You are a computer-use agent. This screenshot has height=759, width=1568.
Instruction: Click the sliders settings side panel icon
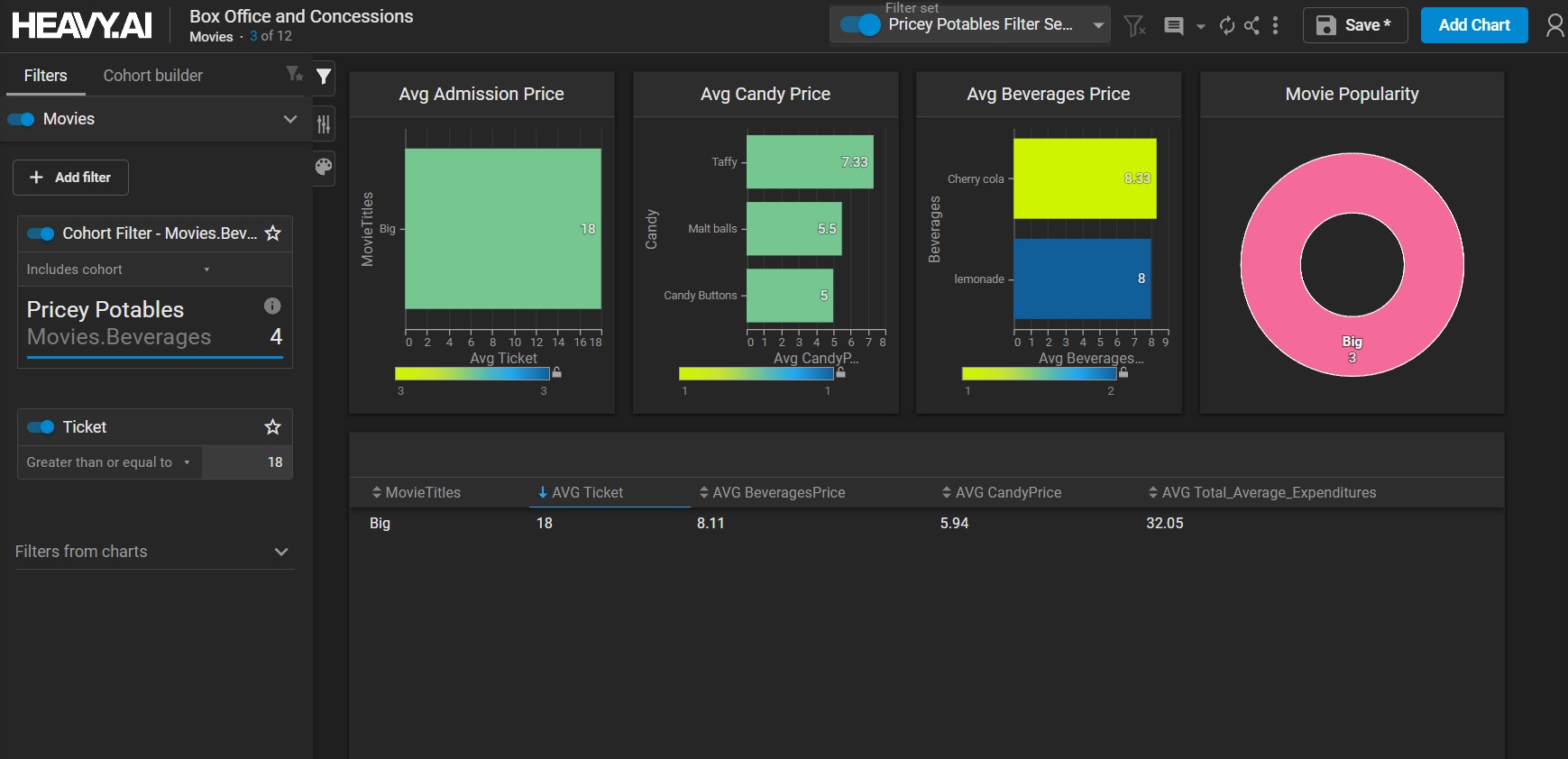(x=324, y=124)
